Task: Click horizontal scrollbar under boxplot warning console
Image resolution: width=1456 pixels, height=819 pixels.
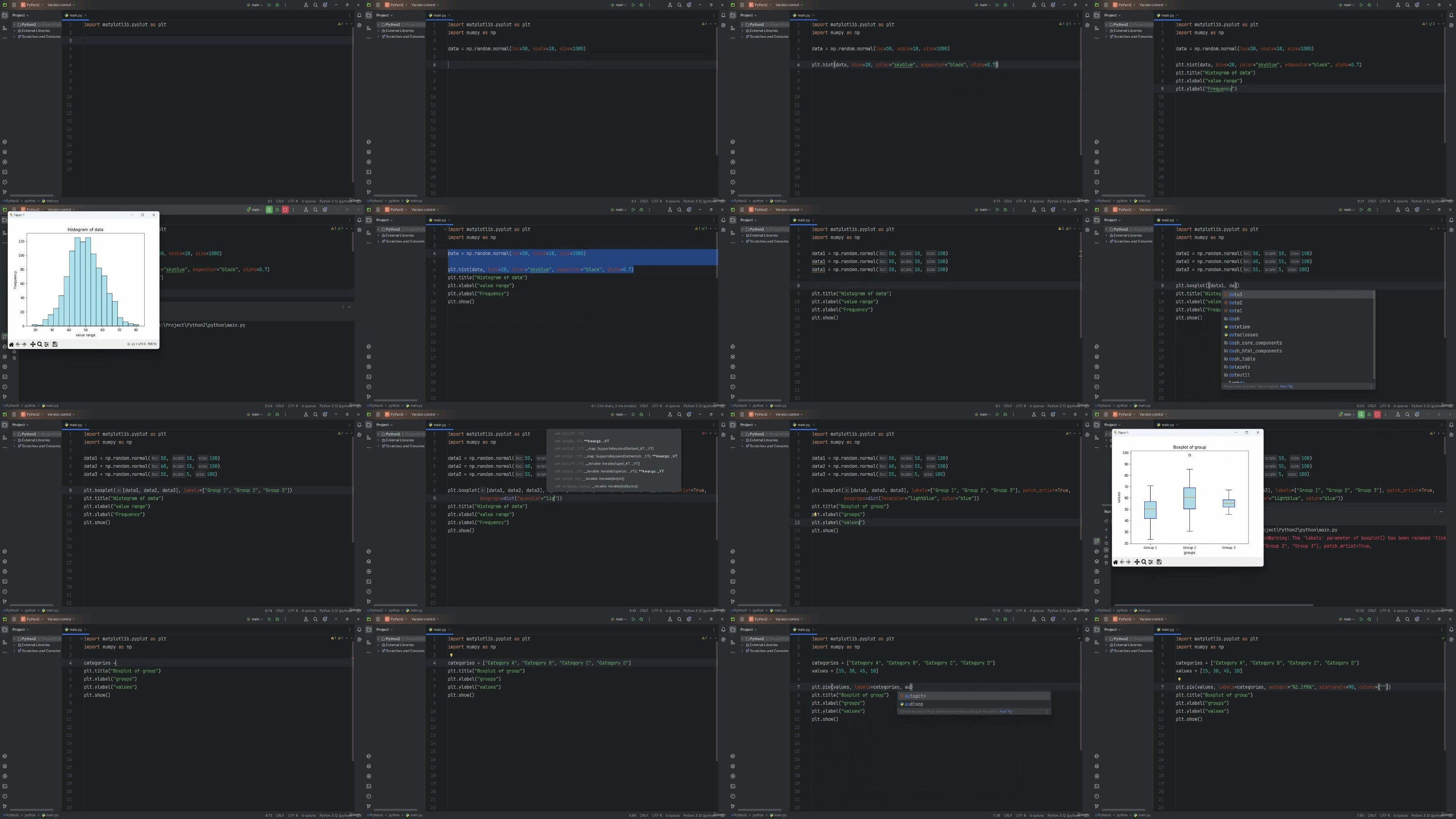Action: click(x=1213, y=605)
